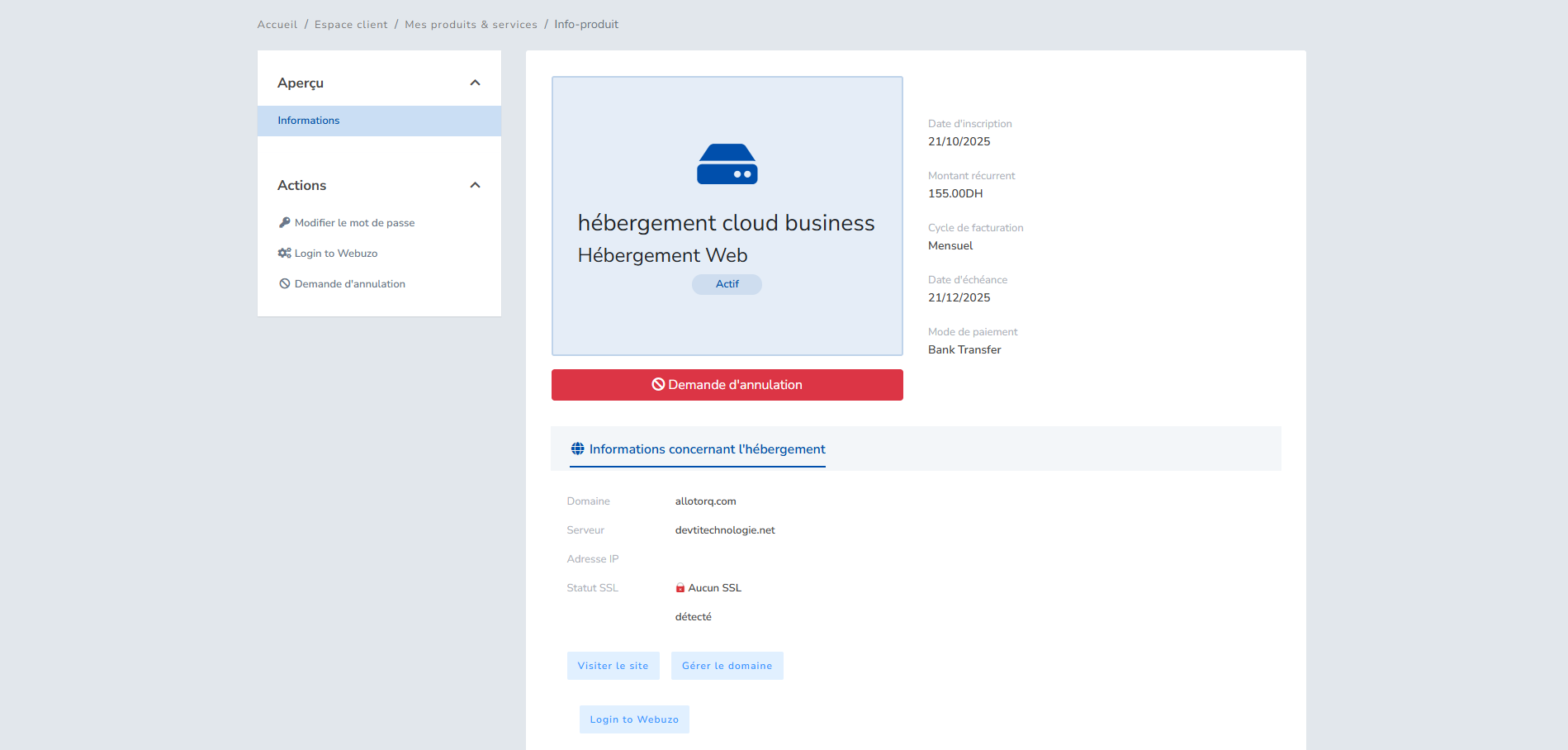Collapse the Aperçu sidebar panel
The image size is (1568, 750).
coord(475,83)
